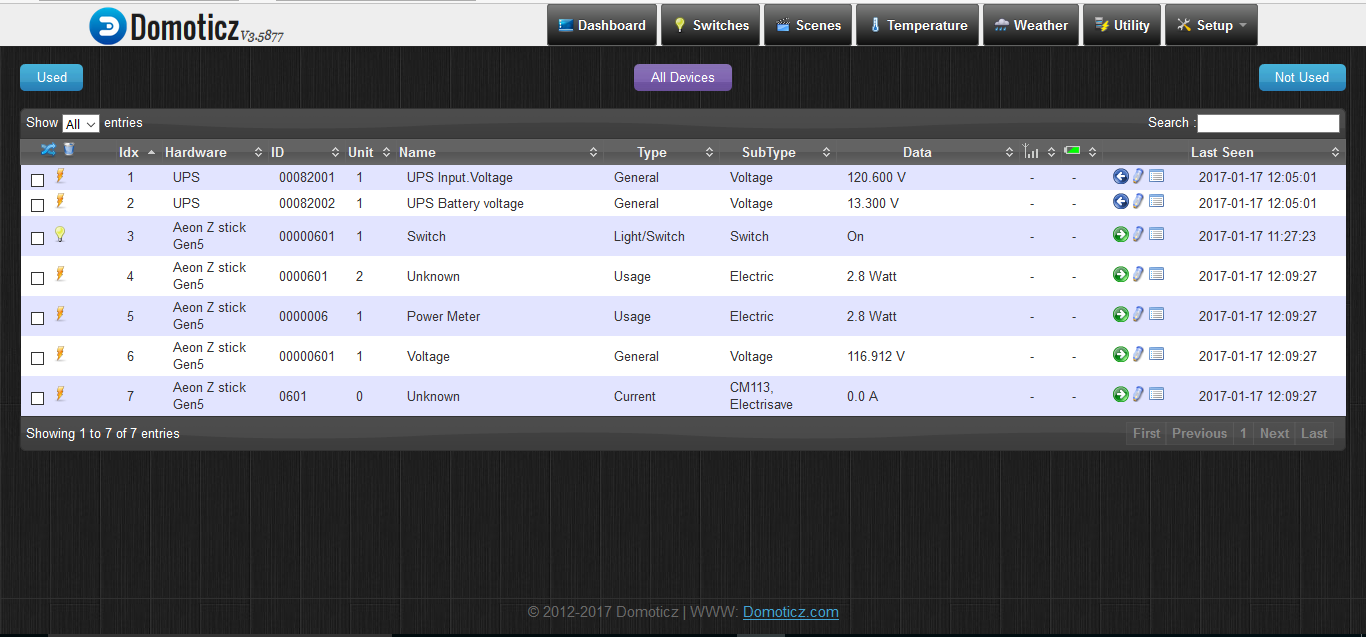The width and height of the screenshot is (1366, 637).
Task: Open the Show entries dropdown
Action: coord(80,123)
